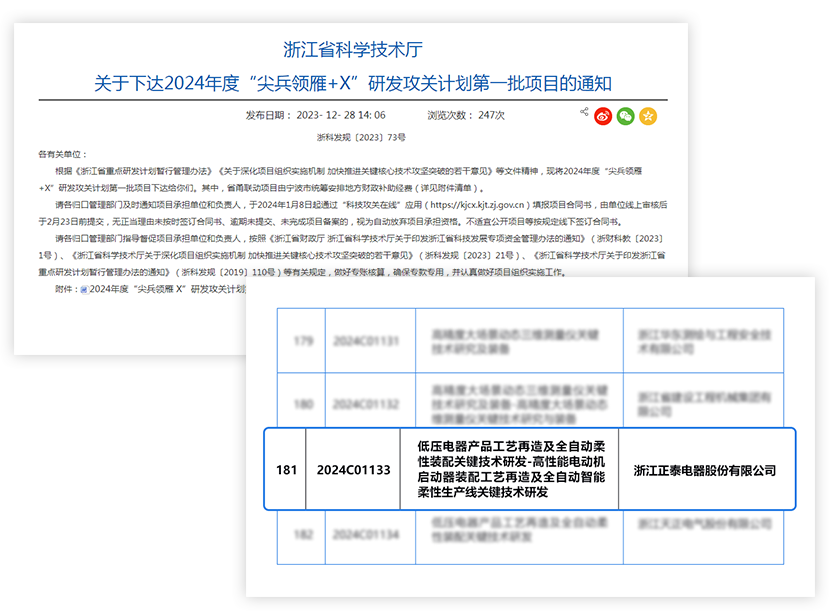Image resolution: width=833 pixels, height=616 pixels.
Task: Open the 尖兵领雁X 研发攻关计划 attachment link
Action: [x=180, y=290]
